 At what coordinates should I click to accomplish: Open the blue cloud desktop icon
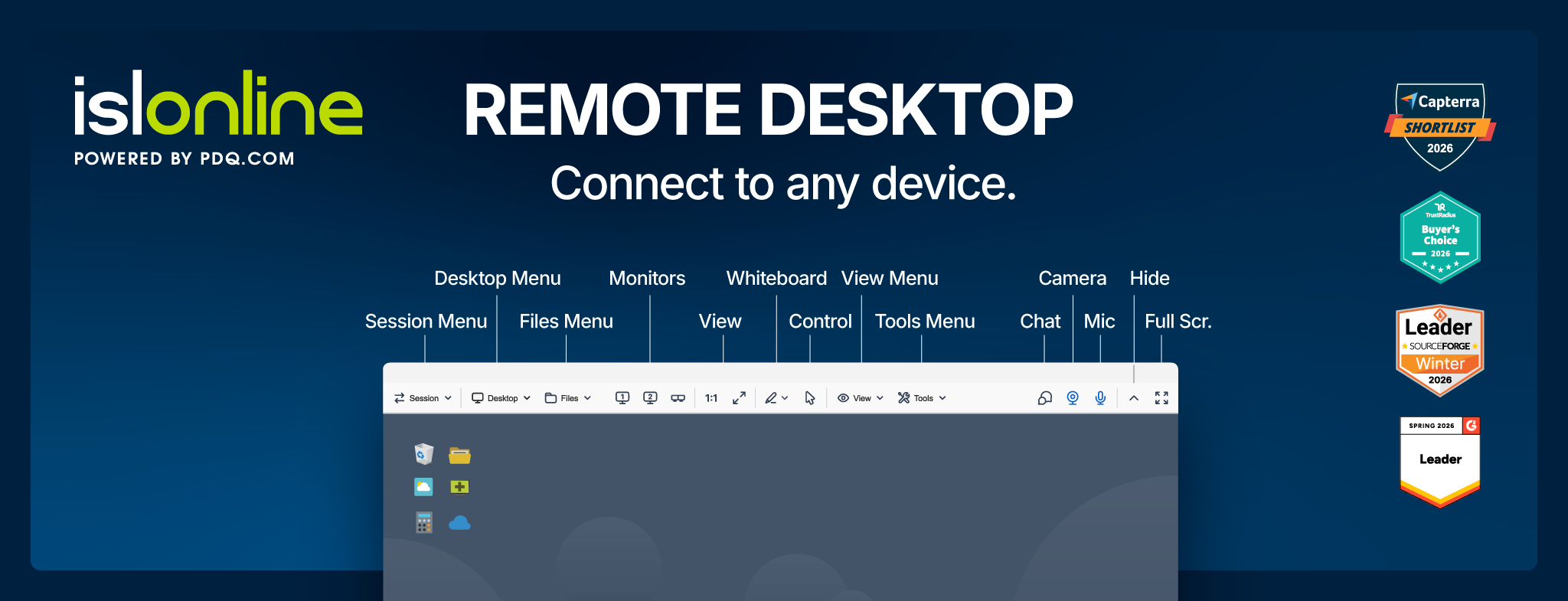[459, 523]
